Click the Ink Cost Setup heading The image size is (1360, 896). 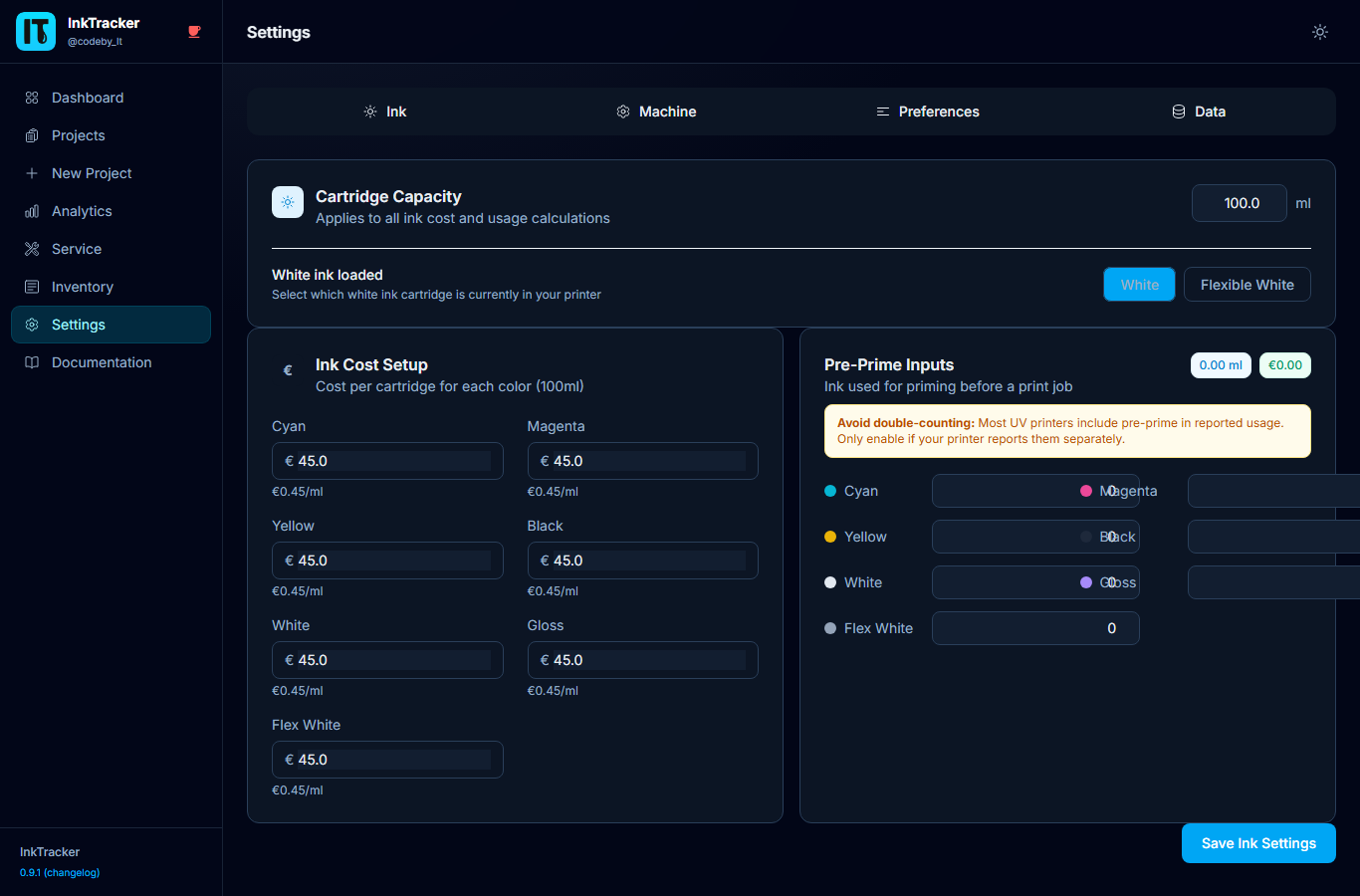pos(371,364)
